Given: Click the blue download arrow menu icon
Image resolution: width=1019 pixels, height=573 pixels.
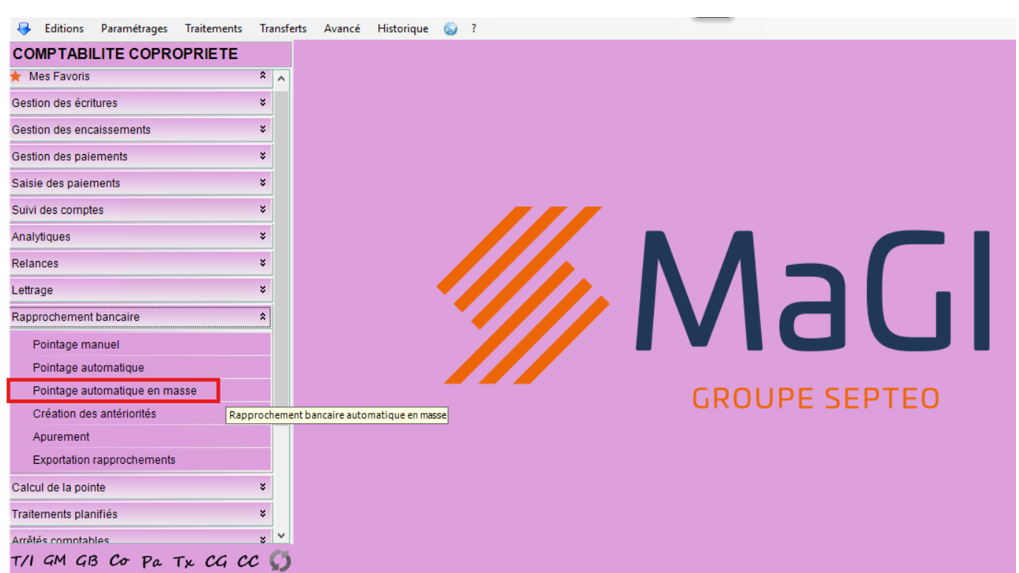Looking at the screenshot, I should tap(23, 29).
